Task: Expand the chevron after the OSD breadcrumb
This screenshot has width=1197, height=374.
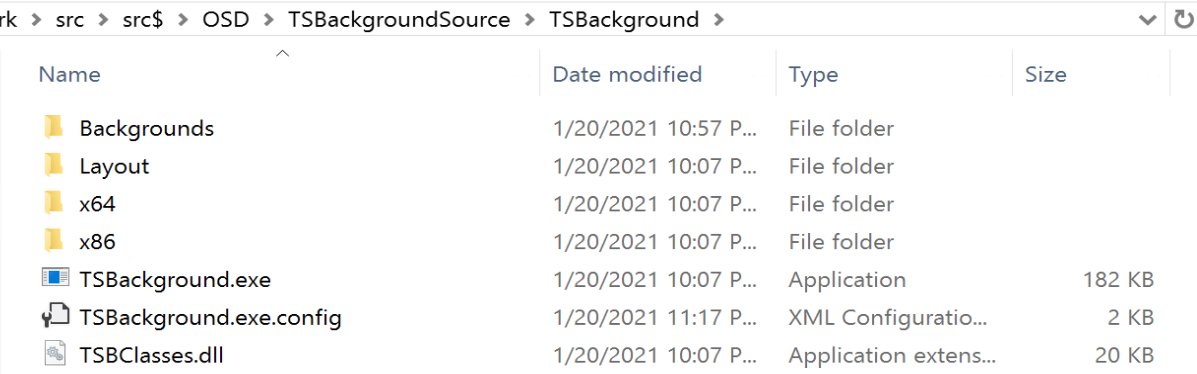Action: (x=268, y=21)
